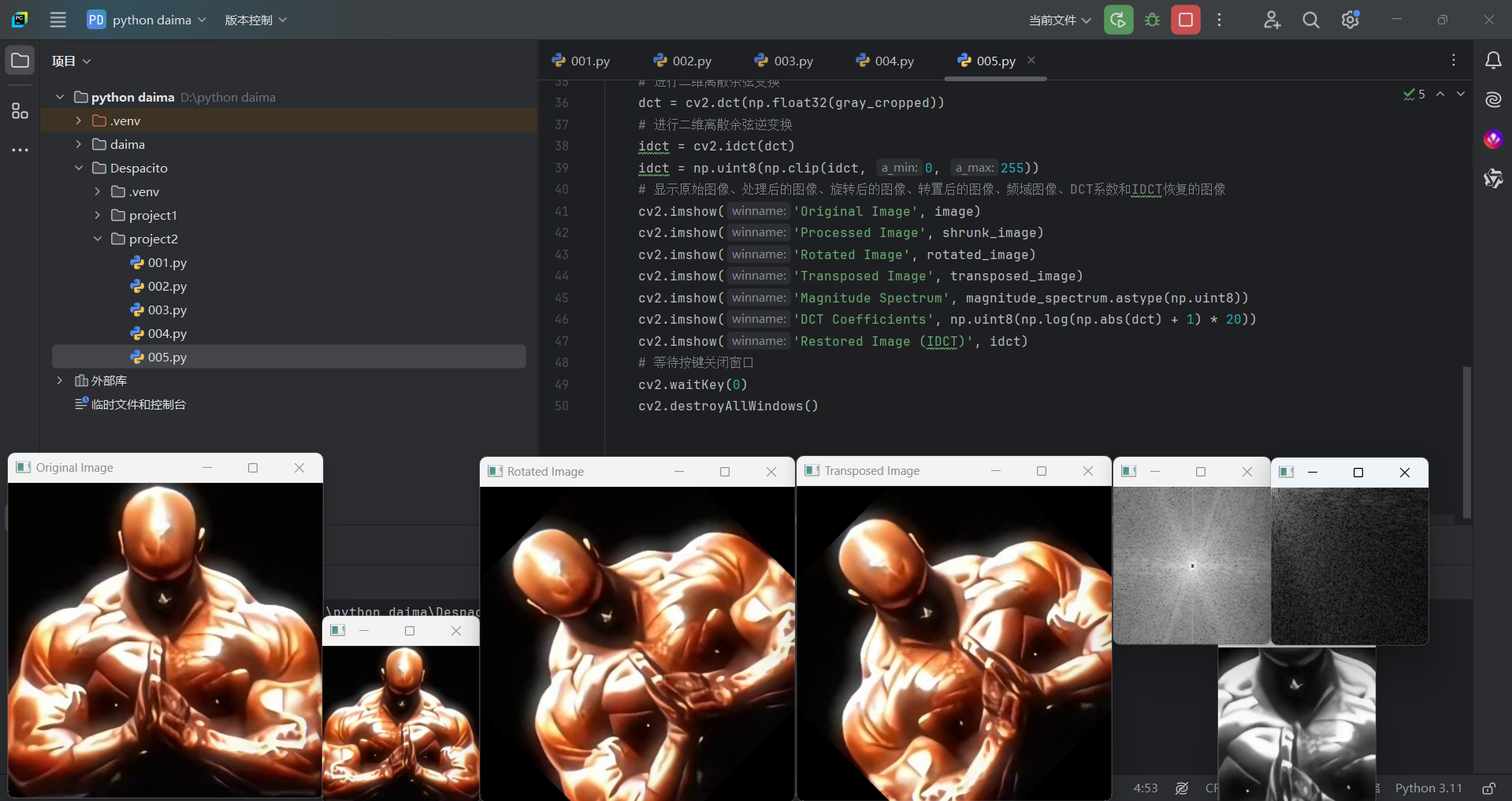Go to next highlighted problem arrow
The height and width of the screenshot is (801, 1512).
coord(1461,94)
